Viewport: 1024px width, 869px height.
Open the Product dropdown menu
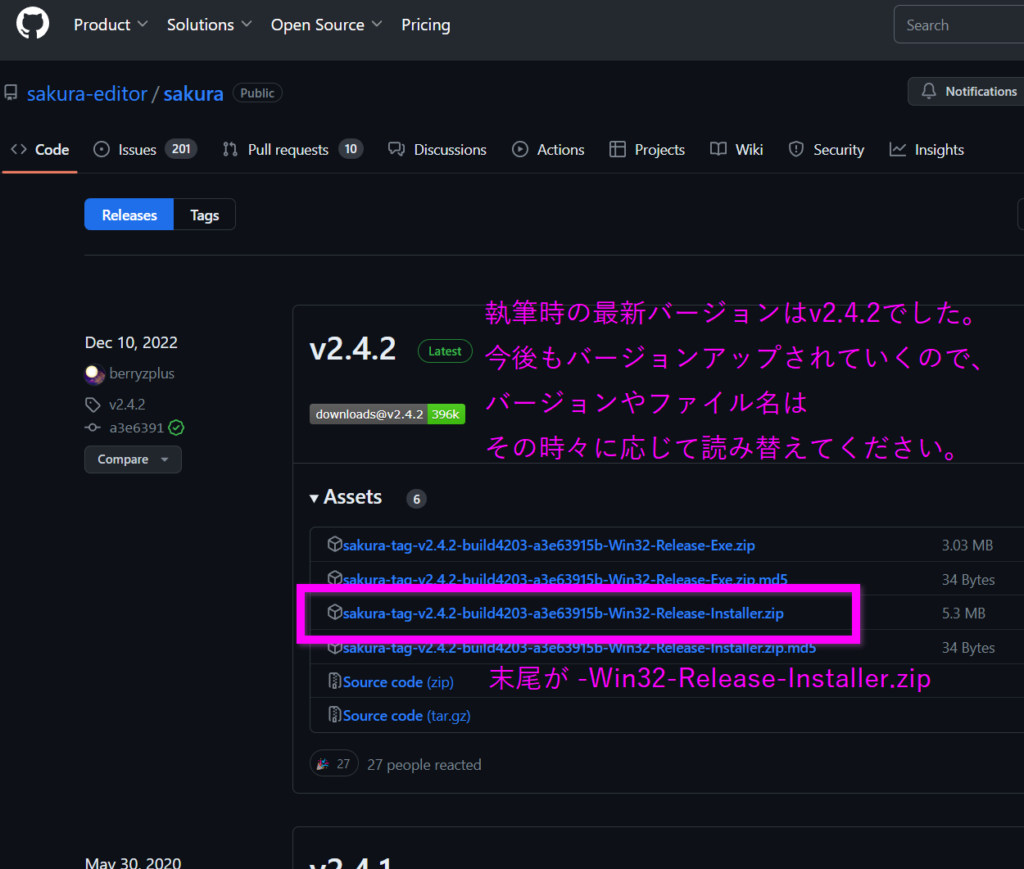(x=110, y=25)
